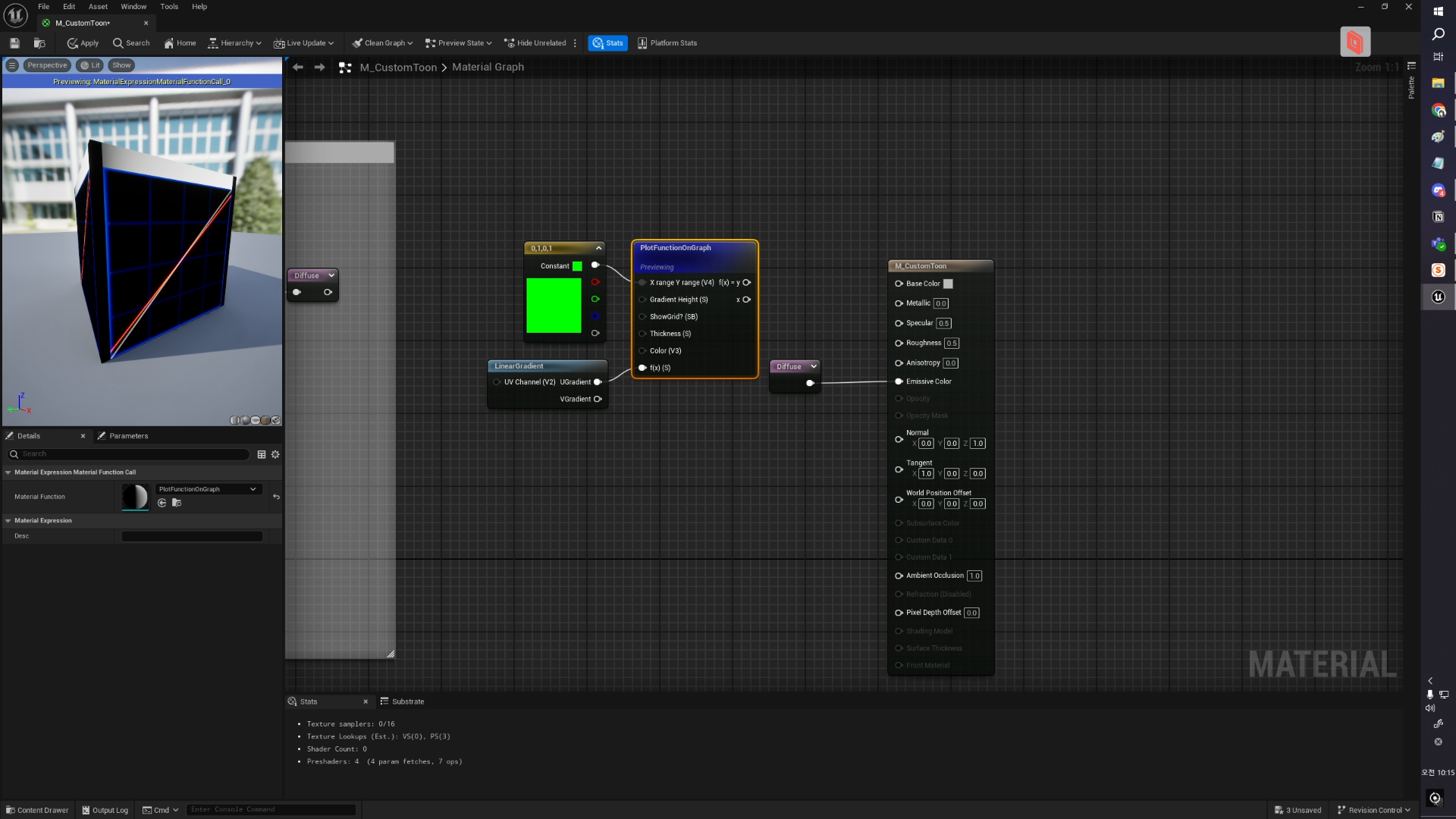This screenshot has width=1456, height=819.
Task: Toggle the Stats button in the toolbar
Action: (x=607, y=43)
